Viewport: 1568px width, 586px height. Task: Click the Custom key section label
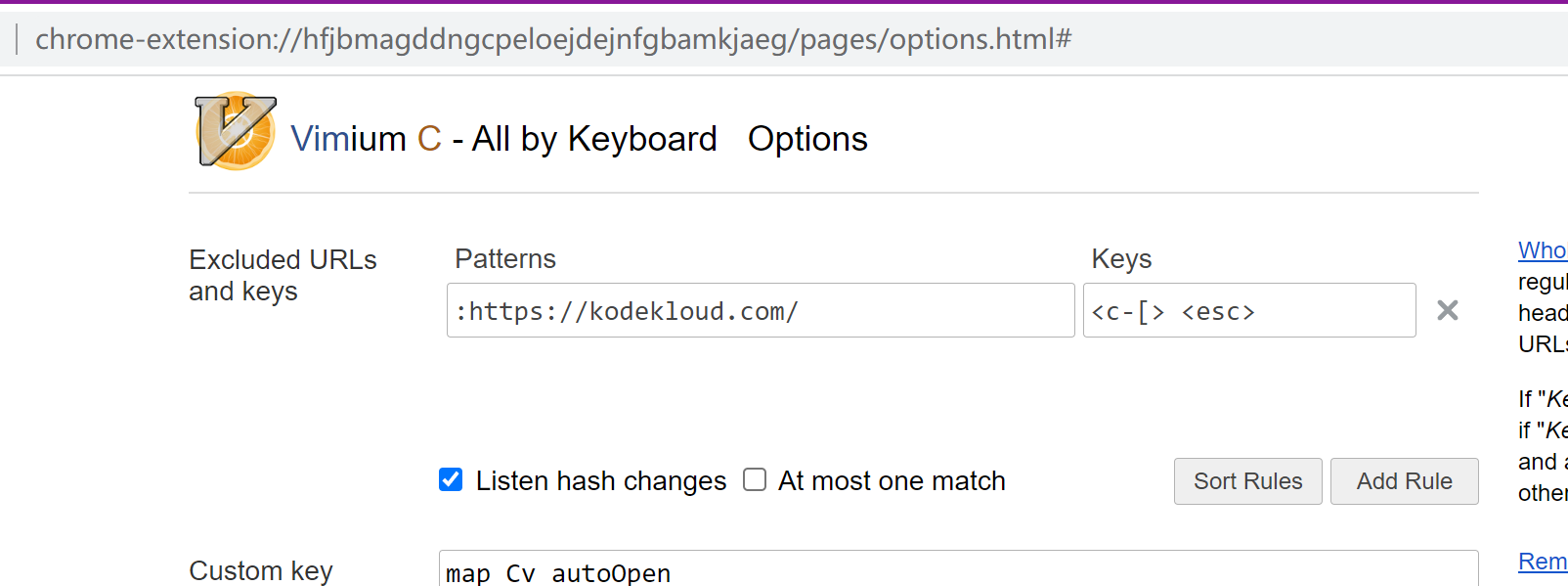(261, 570)
